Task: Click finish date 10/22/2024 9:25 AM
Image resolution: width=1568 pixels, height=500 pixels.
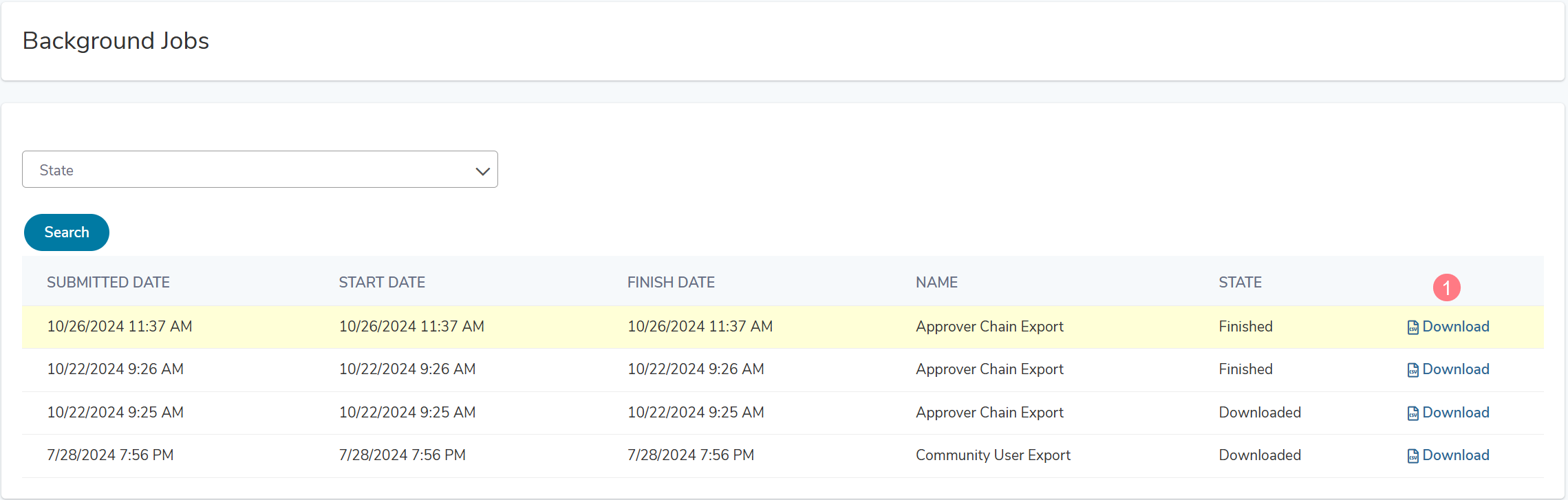Action: click(x=696, y=413)
